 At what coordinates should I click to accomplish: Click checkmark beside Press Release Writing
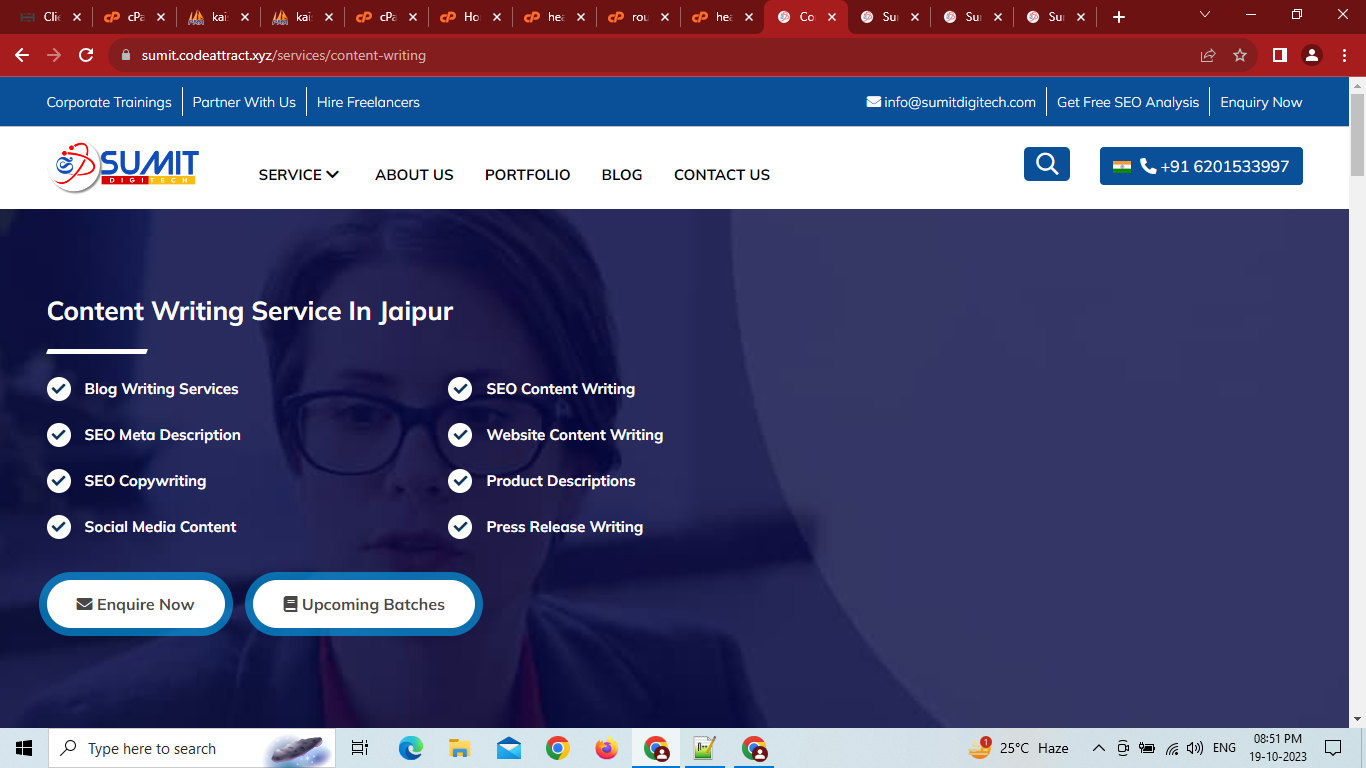(x=460, y=527)
